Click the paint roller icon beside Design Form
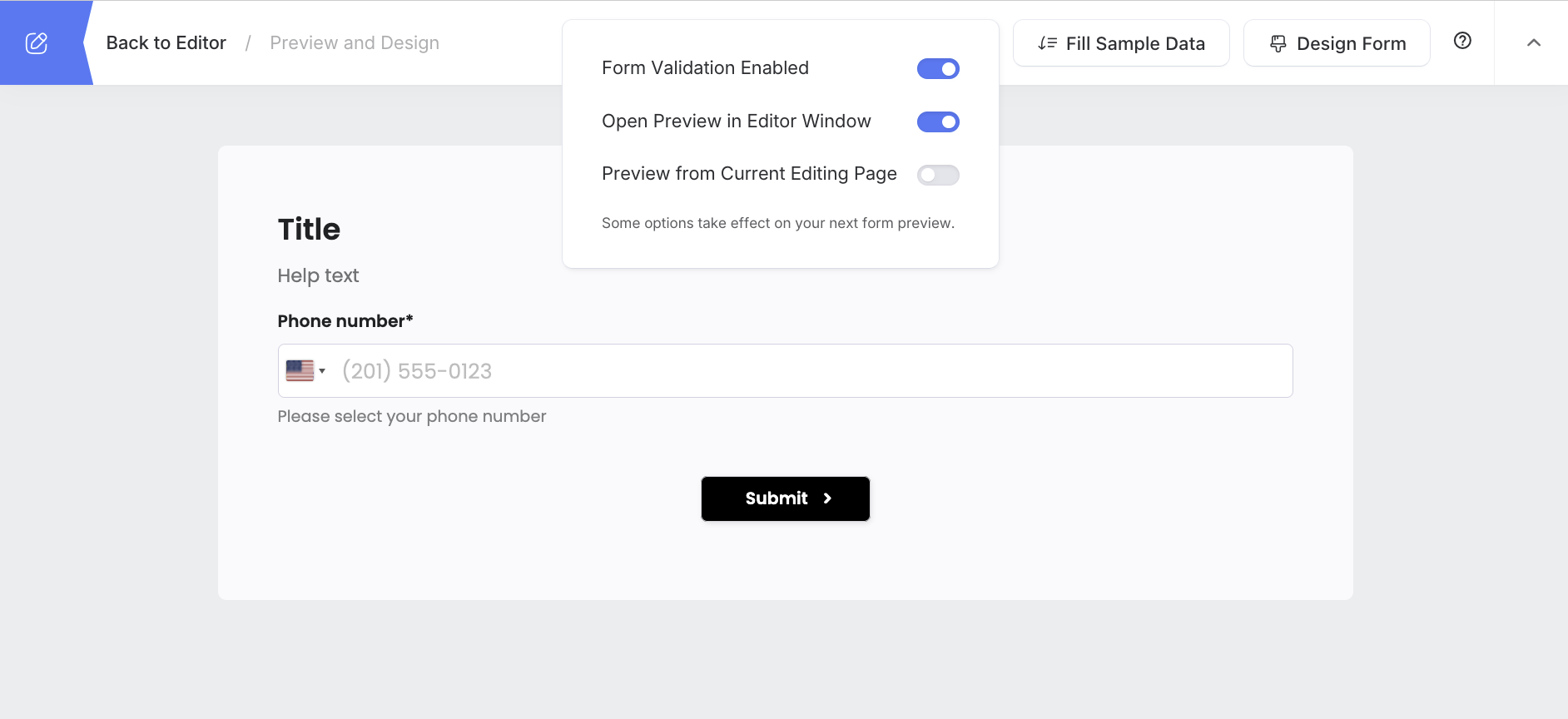The image size is (1568, 719). click(1278, 43)
